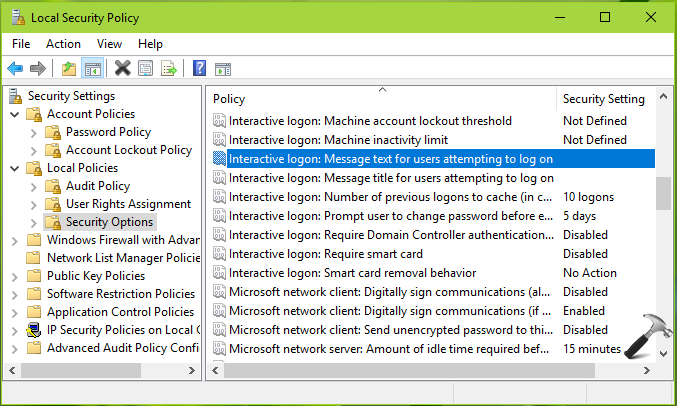This screenshot has height=406, width=677.
Task: Collapse the Account Policies tree node
Action: (x=15, y=115)
